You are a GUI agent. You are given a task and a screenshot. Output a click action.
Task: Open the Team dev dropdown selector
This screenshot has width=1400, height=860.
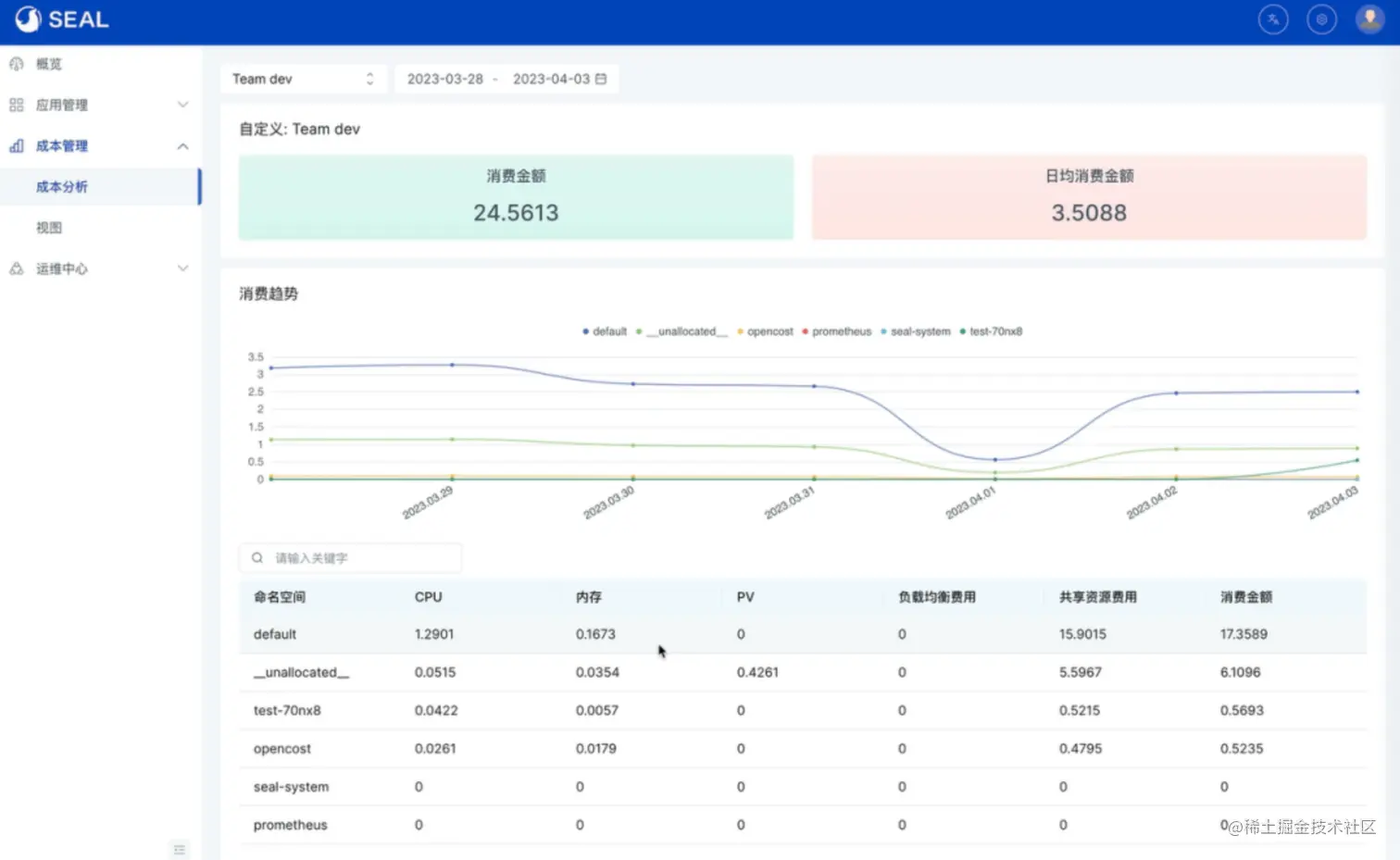(304, 79)
